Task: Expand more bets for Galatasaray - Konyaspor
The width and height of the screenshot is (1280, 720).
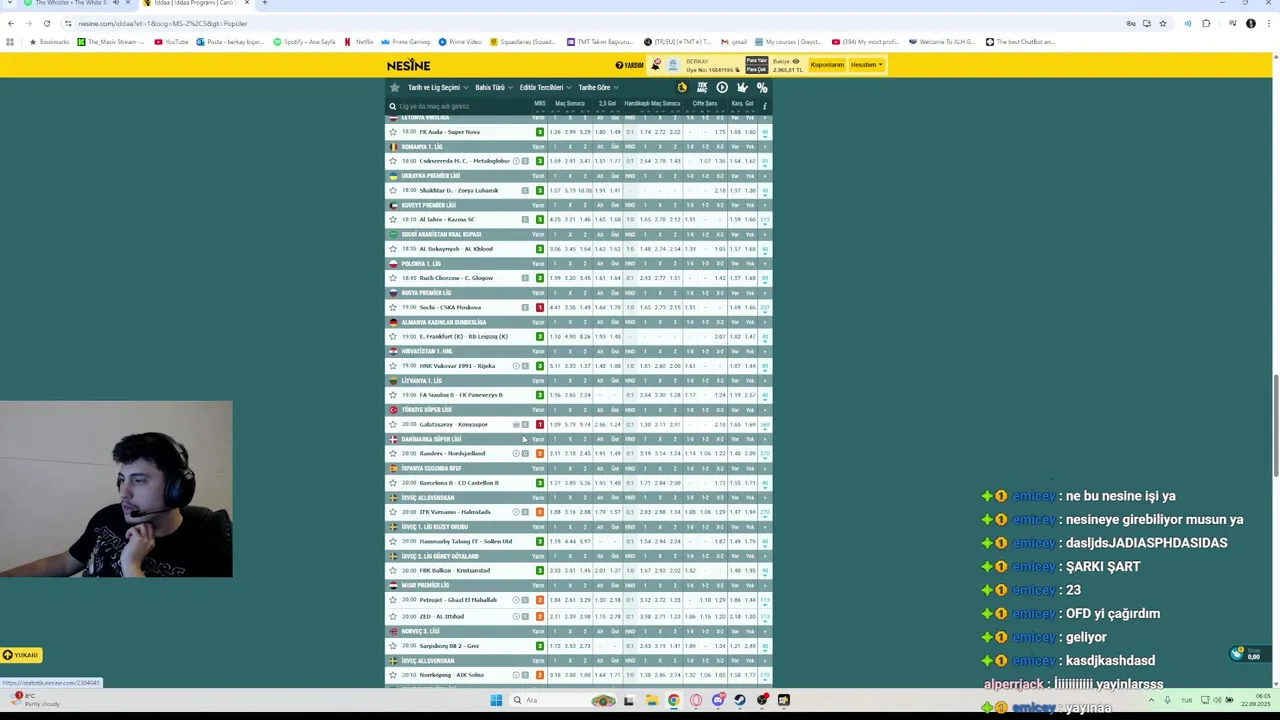Action: coord(765,424)
